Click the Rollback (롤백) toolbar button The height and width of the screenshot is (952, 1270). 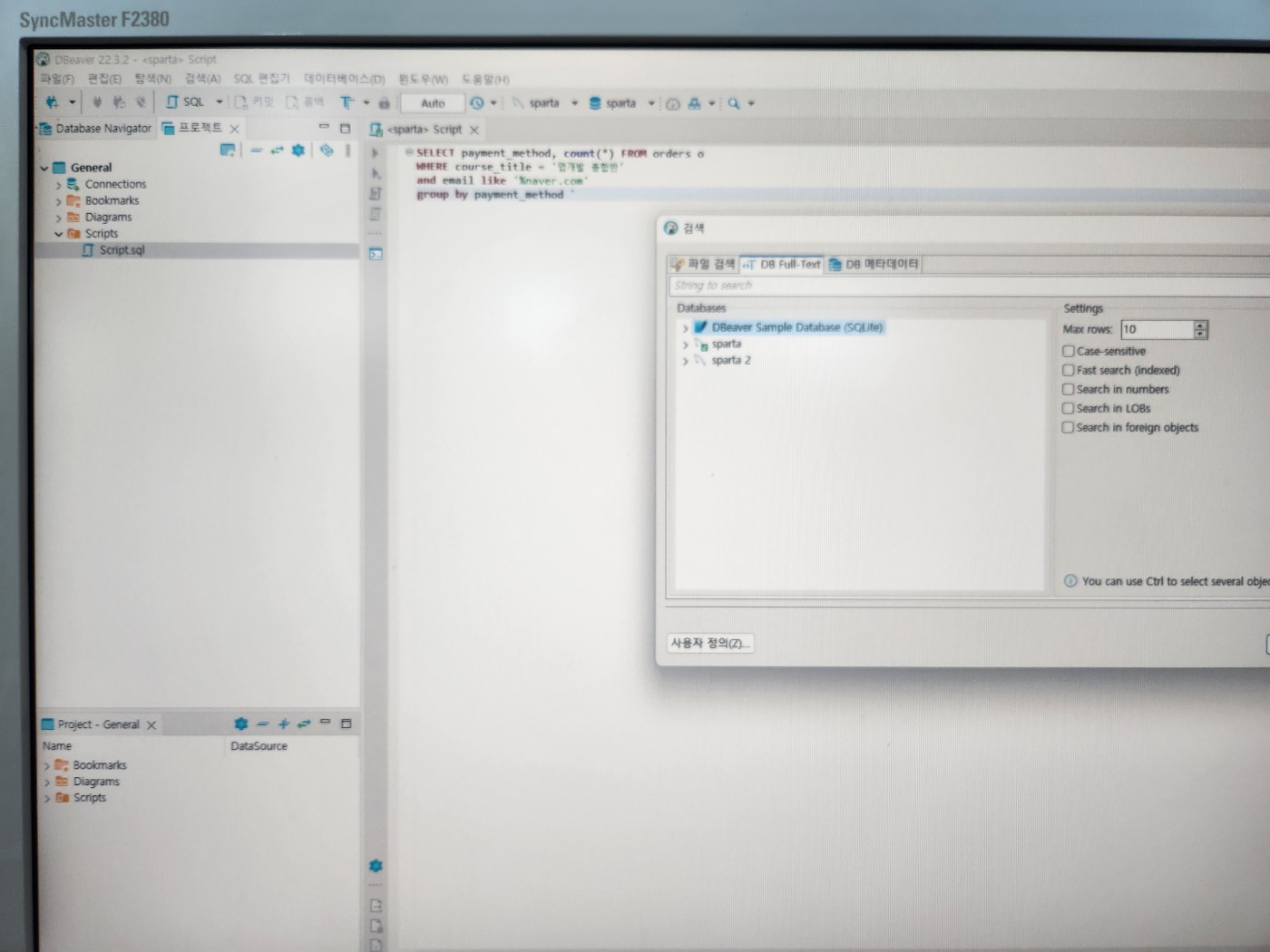305,102
